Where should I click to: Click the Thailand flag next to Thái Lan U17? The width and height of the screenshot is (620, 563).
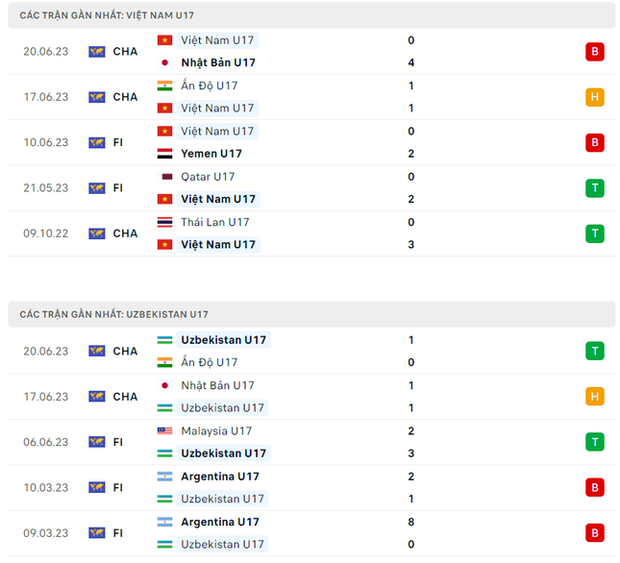(x=165, y=222)
